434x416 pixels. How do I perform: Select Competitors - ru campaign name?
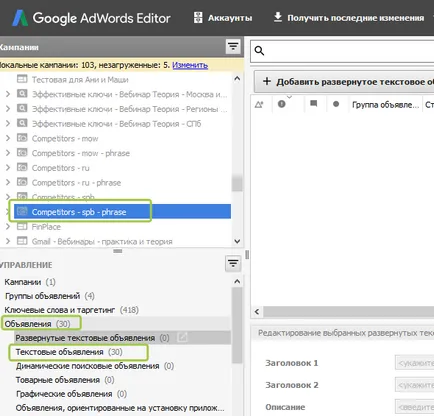tap(61, 168)
